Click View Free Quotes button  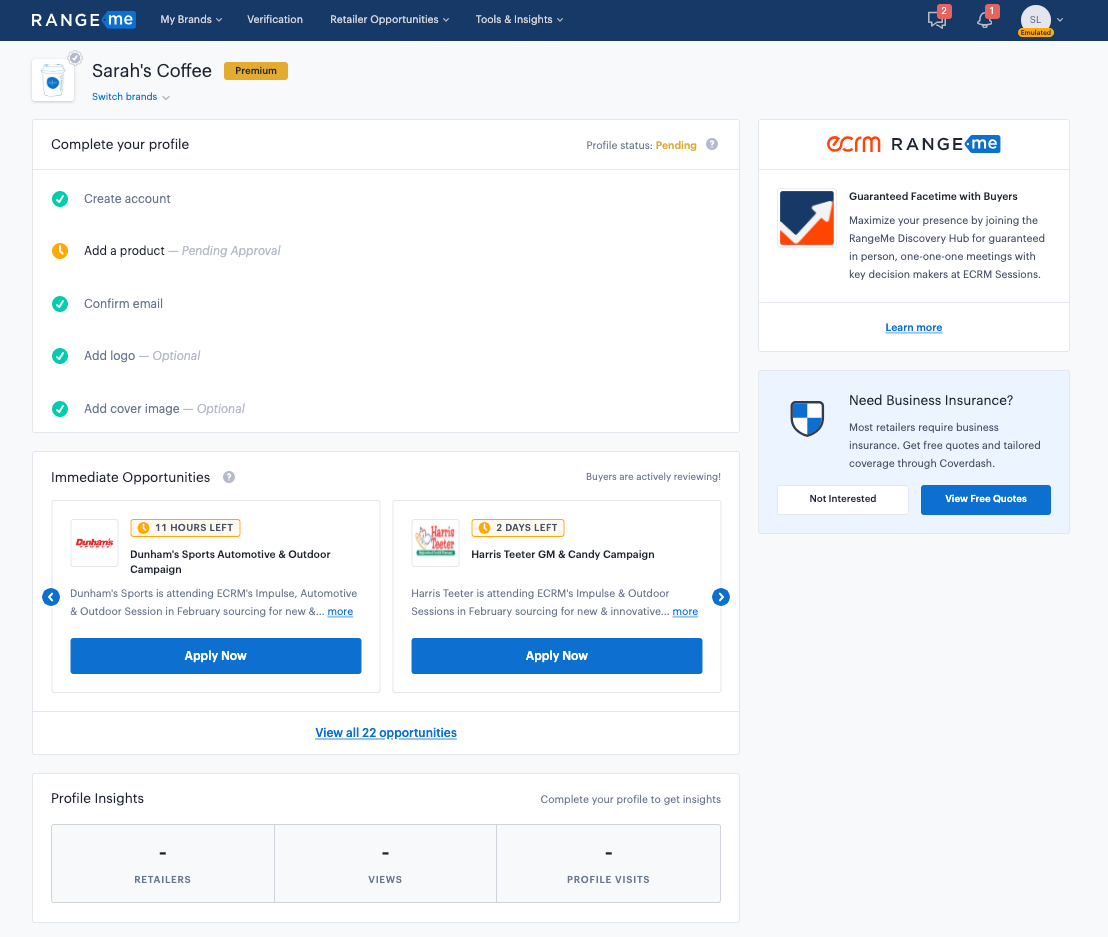coord(985,499)
